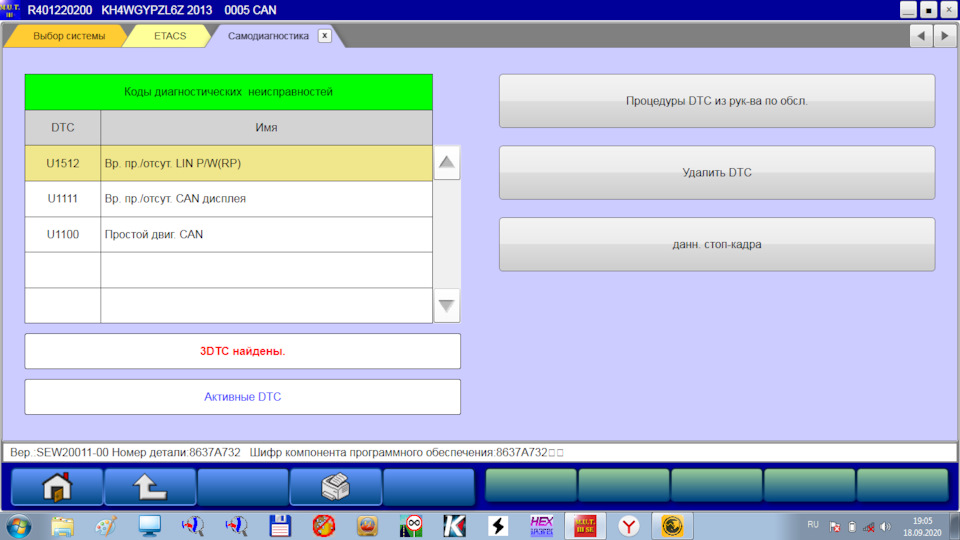Open данн. стоп-кадра
This screenshot has width=960, height=540.
pos(717,244)
